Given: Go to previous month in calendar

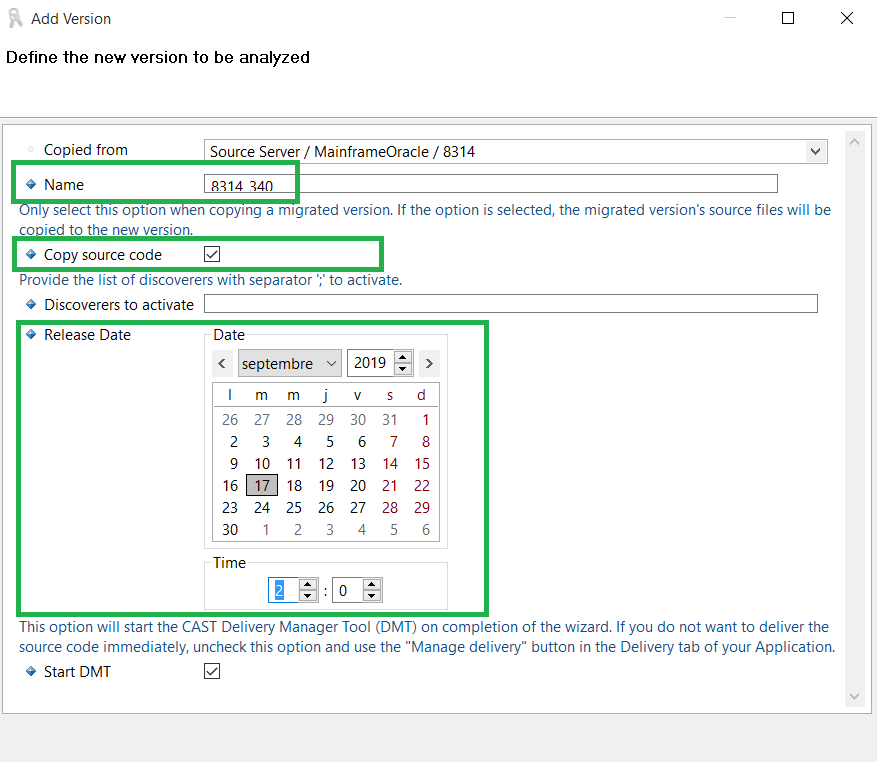Looking at the screenshot, I should tap(223, 364).
